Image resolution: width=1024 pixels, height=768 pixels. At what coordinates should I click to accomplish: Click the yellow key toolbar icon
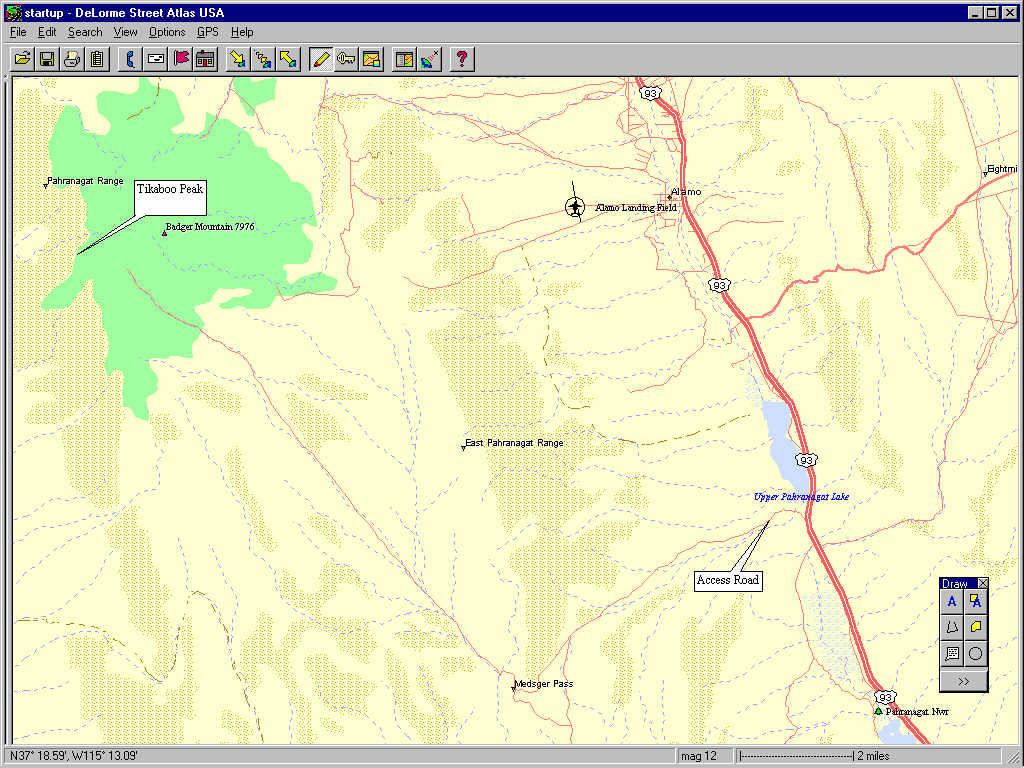tap(346, 59)
